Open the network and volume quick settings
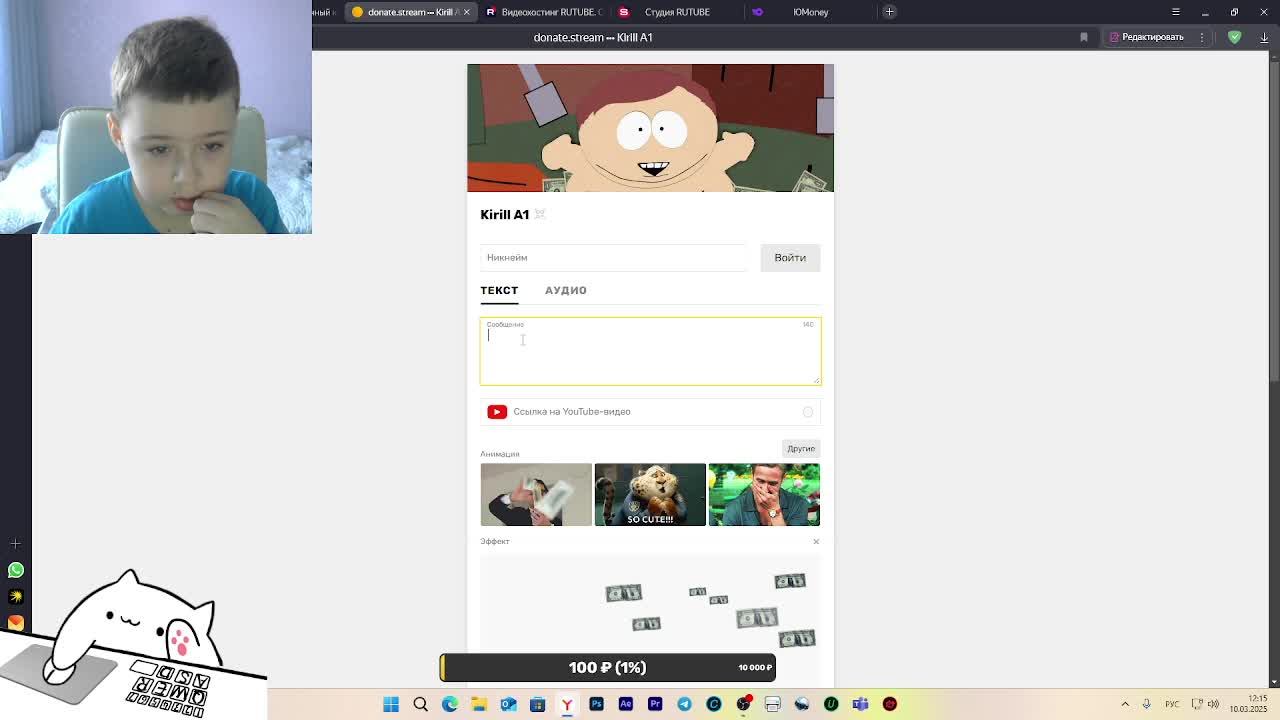1280x720 pixels. point(1205,704)
